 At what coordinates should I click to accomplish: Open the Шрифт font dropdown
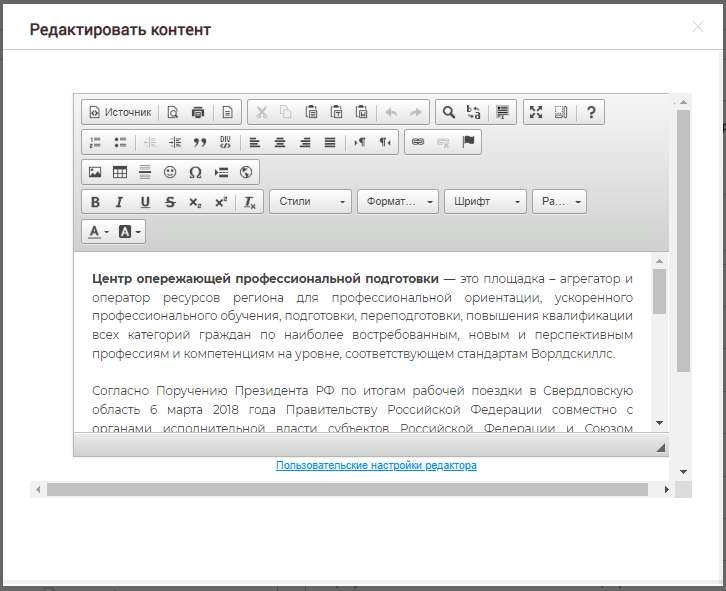485,202
